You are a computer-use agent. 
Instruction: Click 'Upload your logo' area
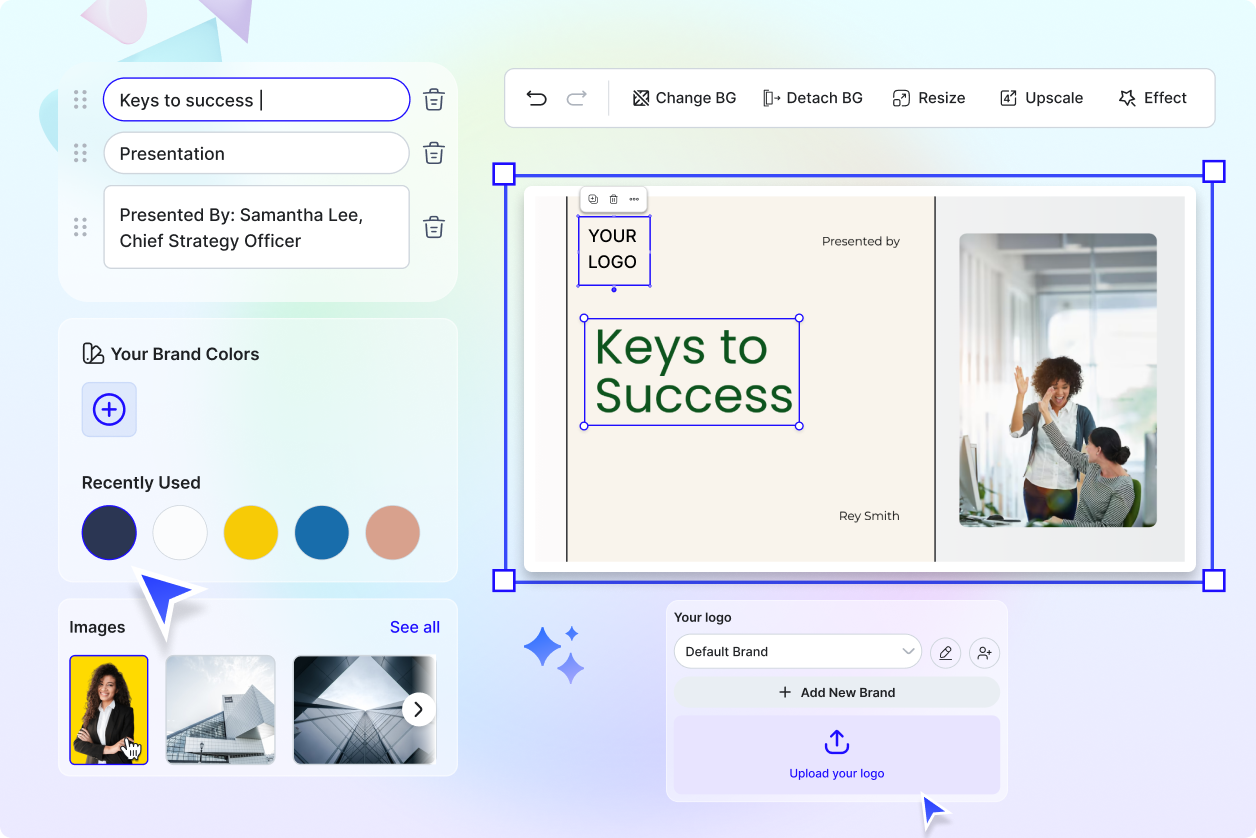[837, 755]
